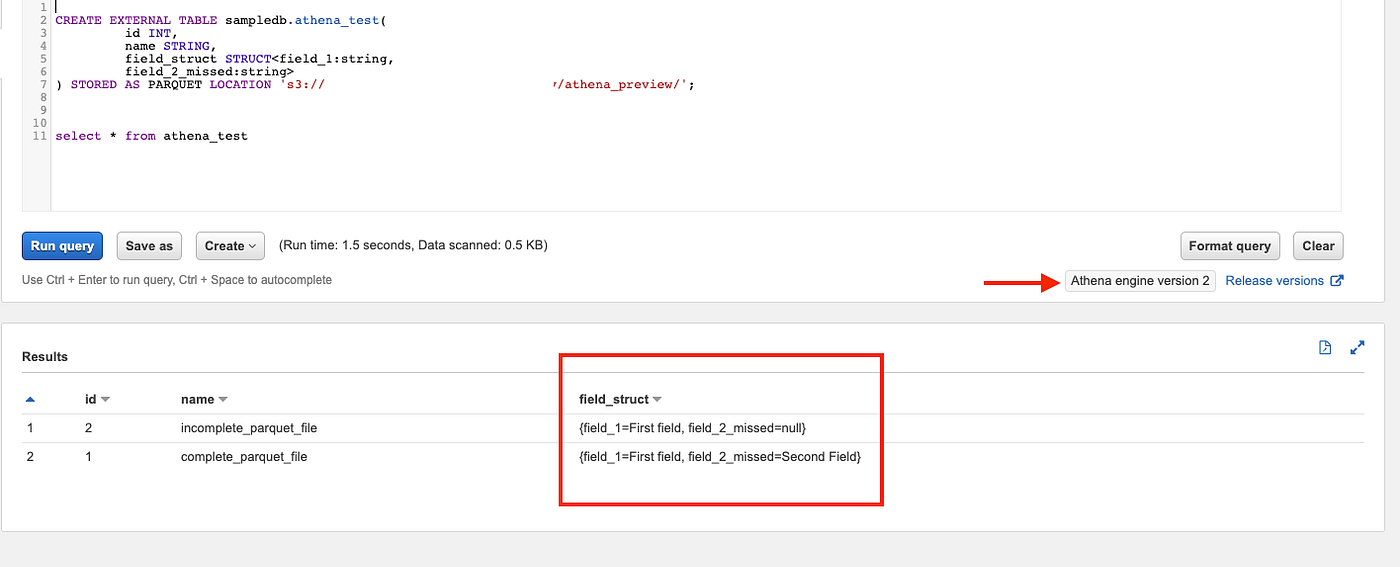Click the CREATE EXTERNAL TABLE statement line

(220, 20)
